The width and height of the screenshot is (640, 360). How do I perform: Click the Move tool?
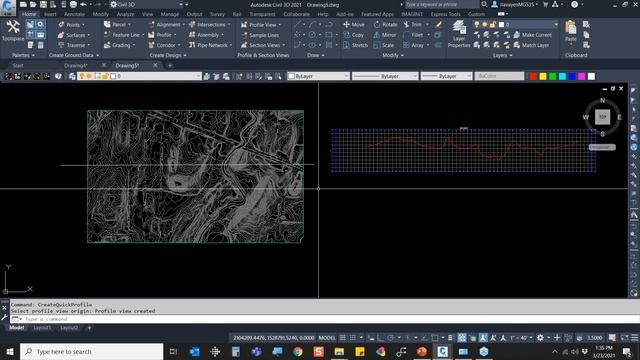pos(354,24)
